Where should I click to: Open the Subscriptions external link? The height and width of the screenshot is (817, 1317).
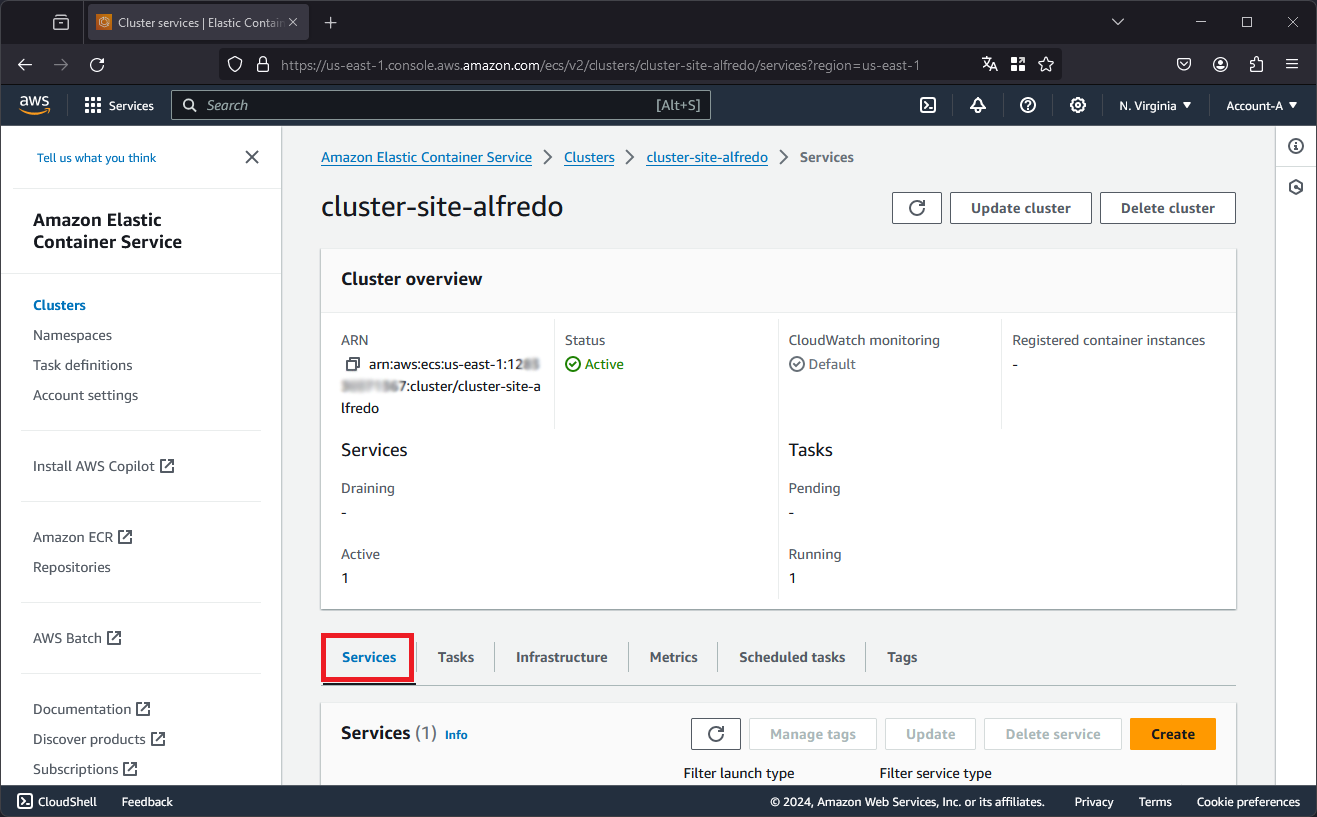pos(86,769)
